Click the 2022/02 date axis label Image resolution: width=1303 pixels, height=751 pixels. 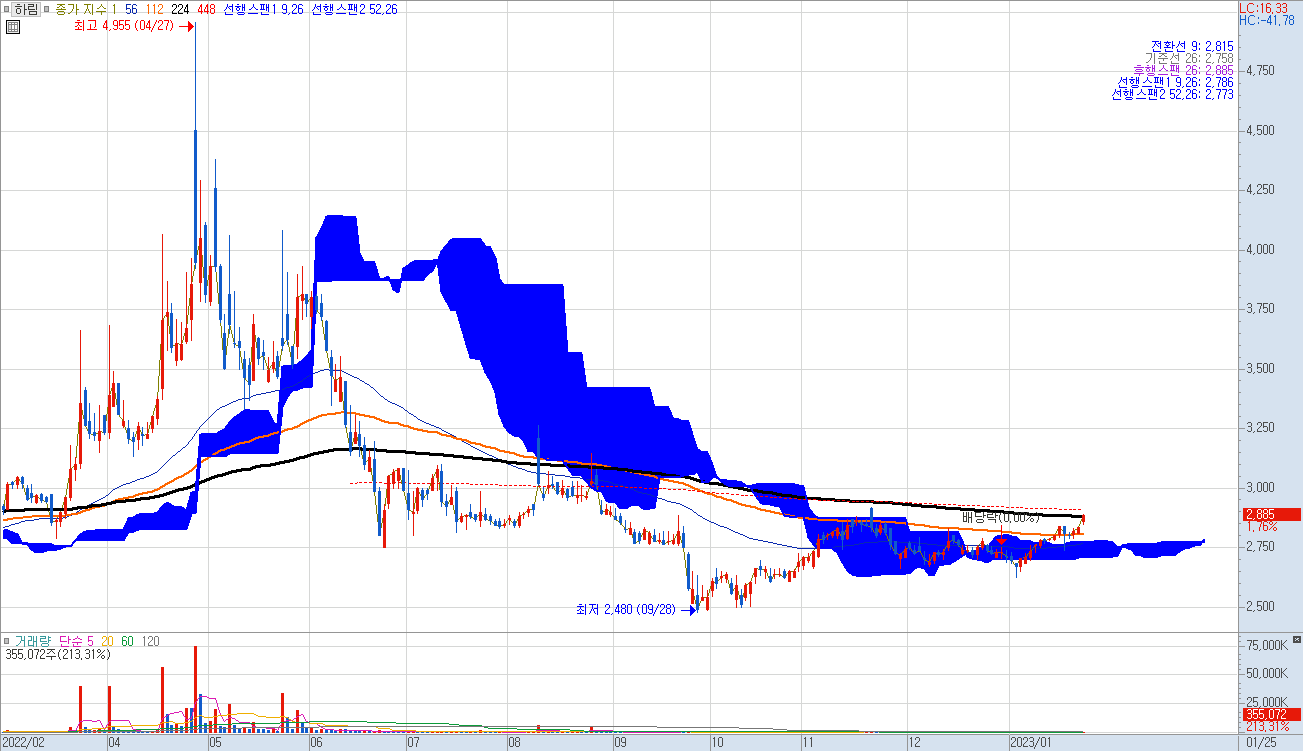pyautogui.click(x=22, y=743)
